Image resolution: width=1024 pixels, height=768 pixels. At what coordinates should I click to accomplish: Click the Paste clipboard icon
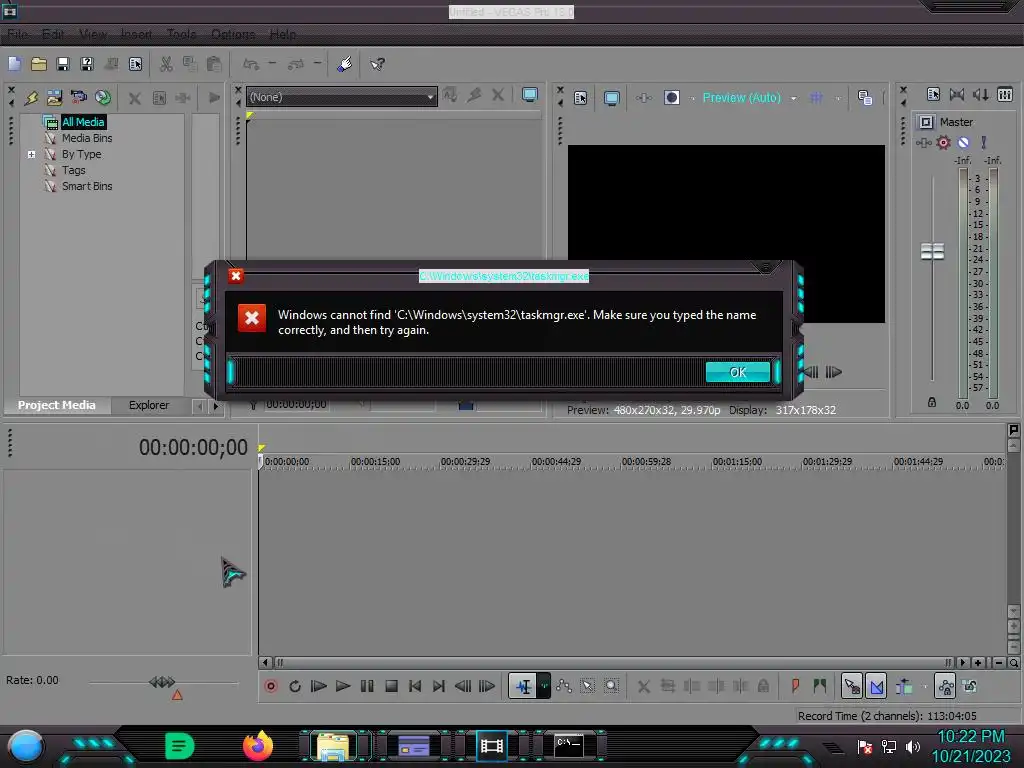click(x=214, y=64)
